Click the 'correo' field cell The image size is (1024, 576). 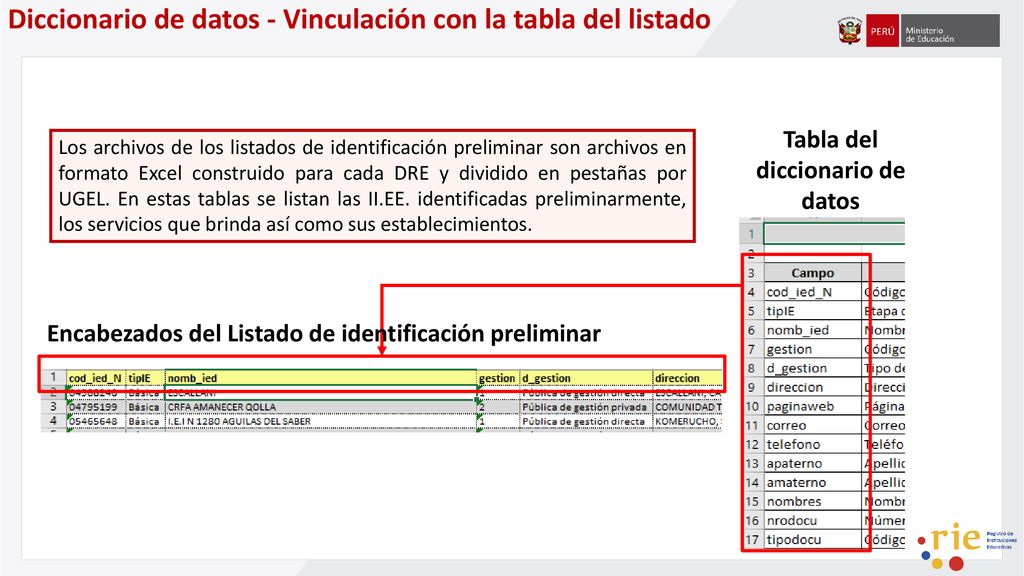[x=812, y=425]
